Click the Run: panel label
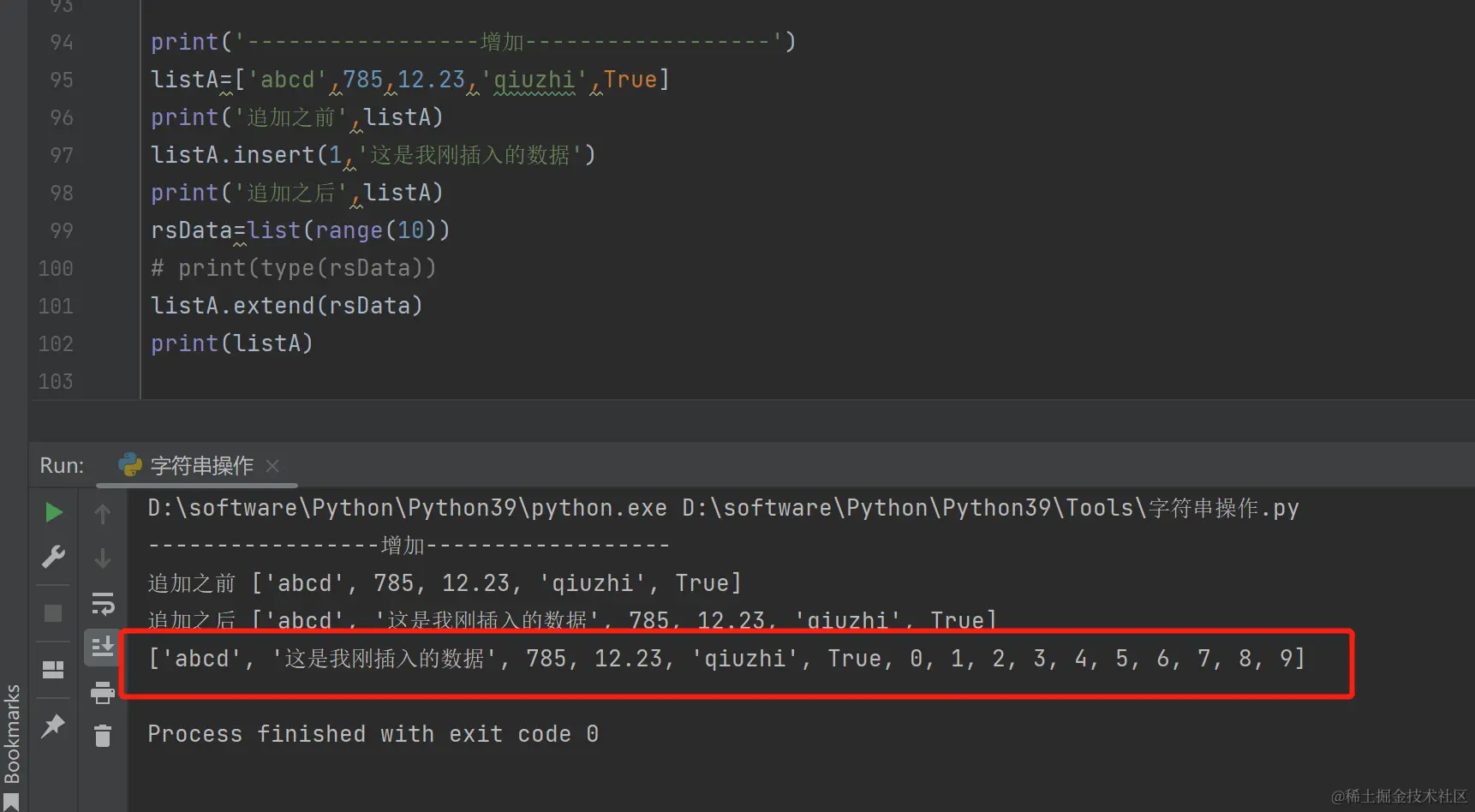This screenshot has width=1475, height=812. pos(62,465)
